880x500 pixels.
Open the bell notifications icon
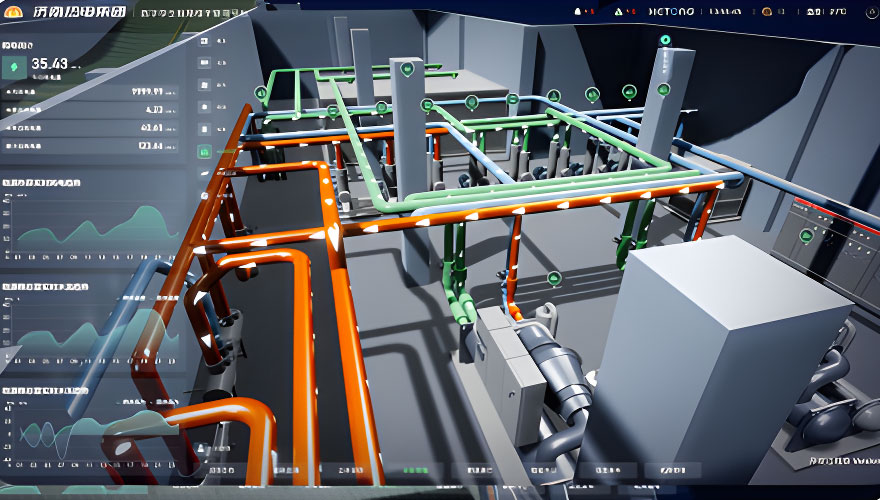(578, 11)
